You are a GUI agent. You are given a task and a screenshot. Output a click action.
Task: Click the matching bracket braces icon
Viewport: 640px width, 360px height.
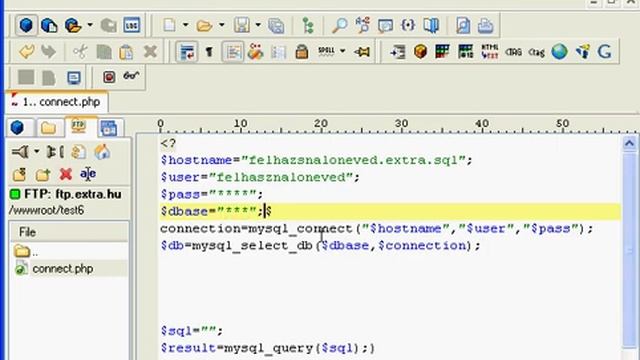click(x=408, y=25)
